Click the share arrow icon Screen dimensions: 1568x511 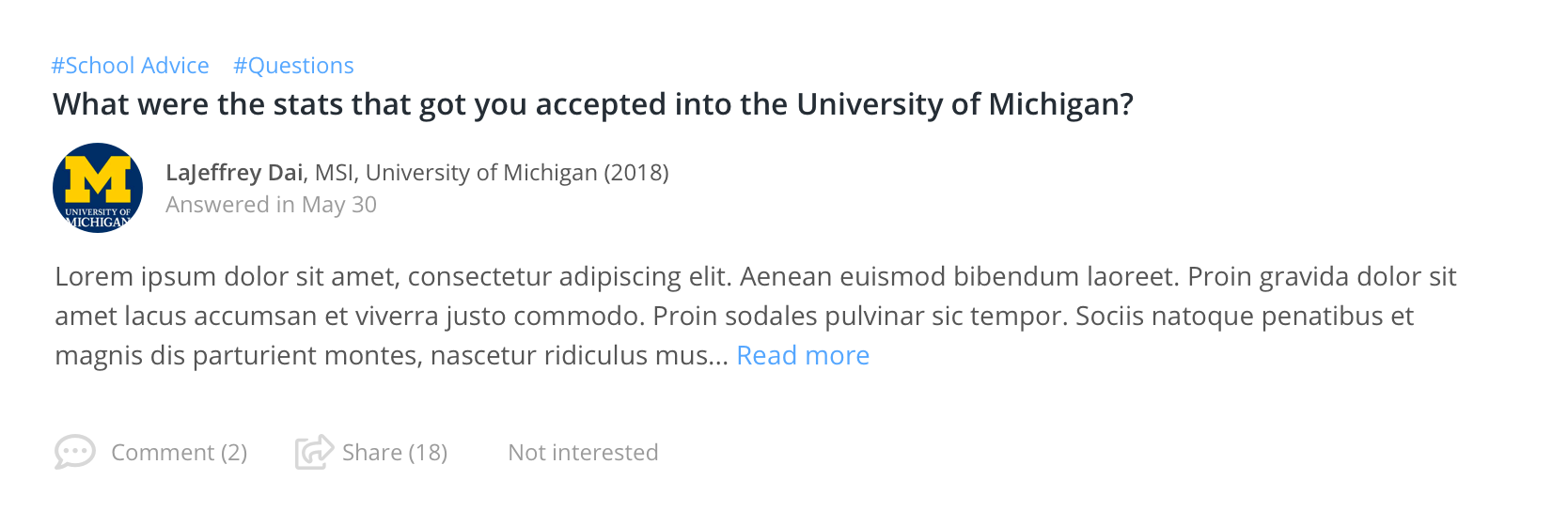click(x=314, y=452)
